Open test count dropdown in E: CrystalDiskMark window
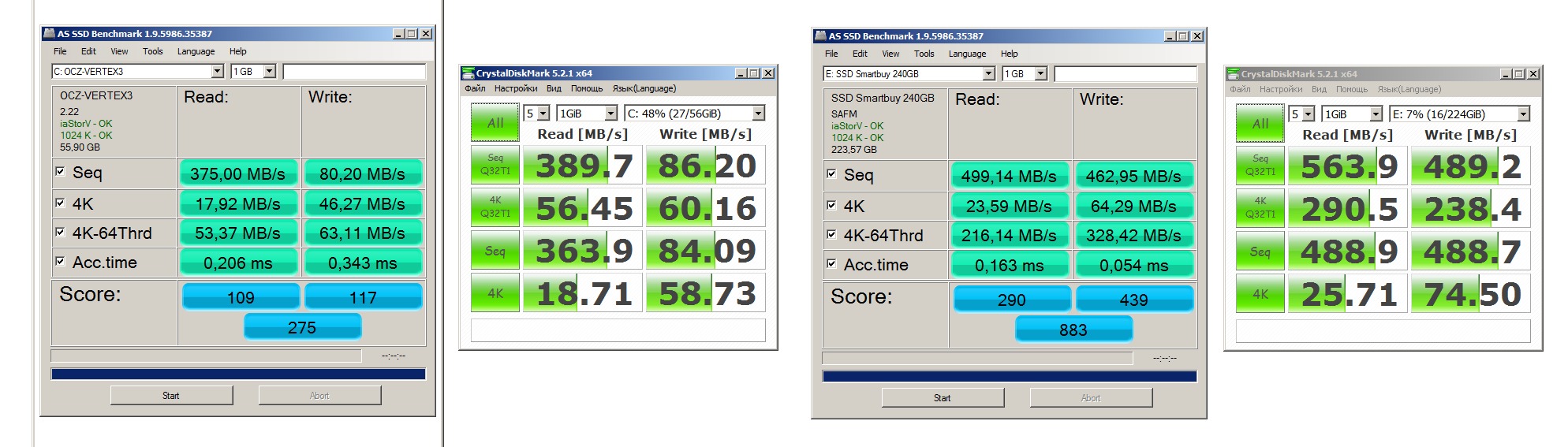 [x=1301, y=114]
